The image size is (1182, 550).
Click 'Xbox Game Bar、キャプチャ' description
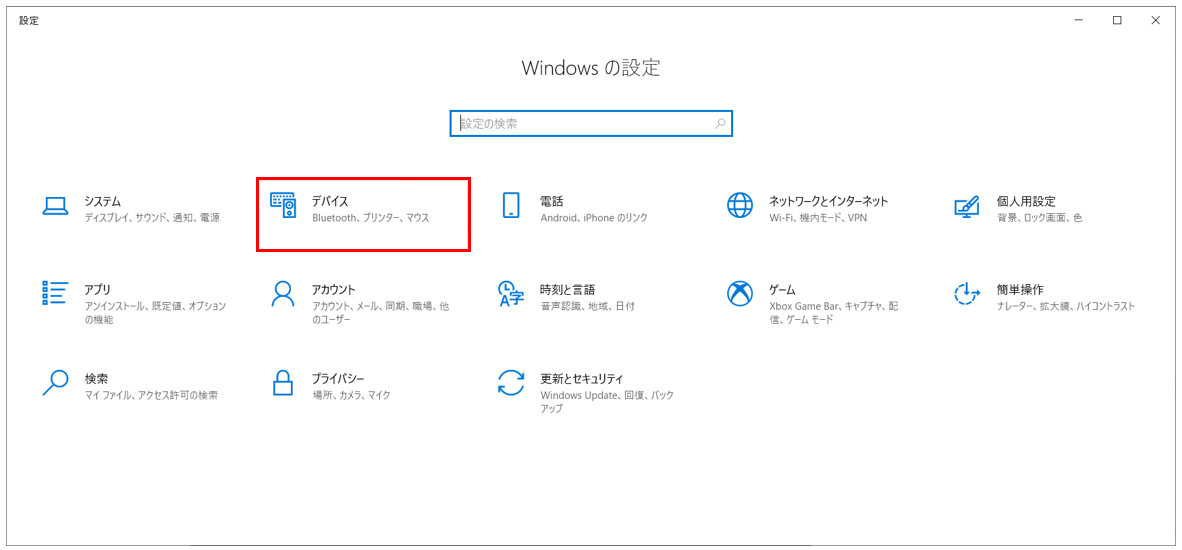(x=834, y=313)
